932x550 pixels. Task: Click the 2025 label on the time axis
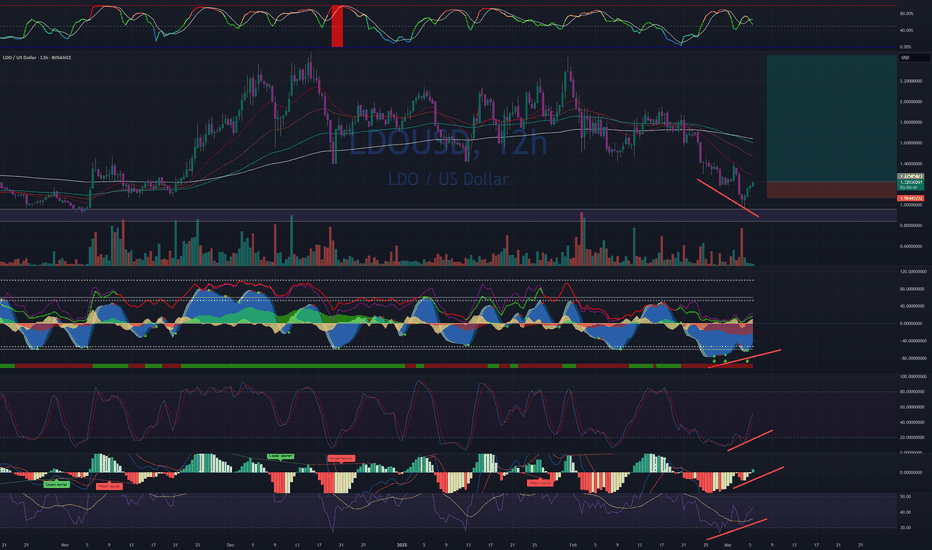click(399, 545)
